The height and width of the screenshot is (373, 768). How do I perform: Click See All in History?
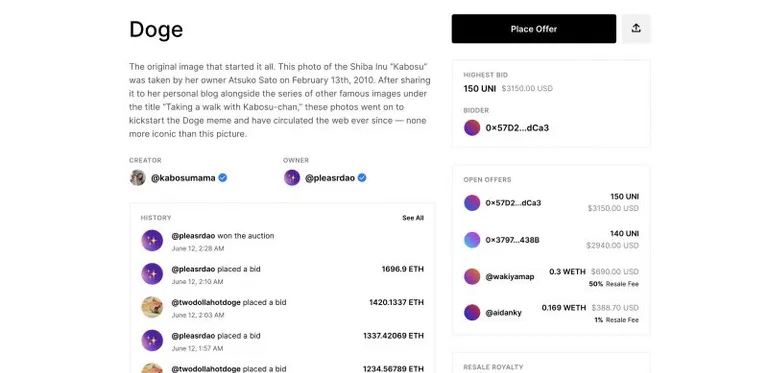point(413,218)
